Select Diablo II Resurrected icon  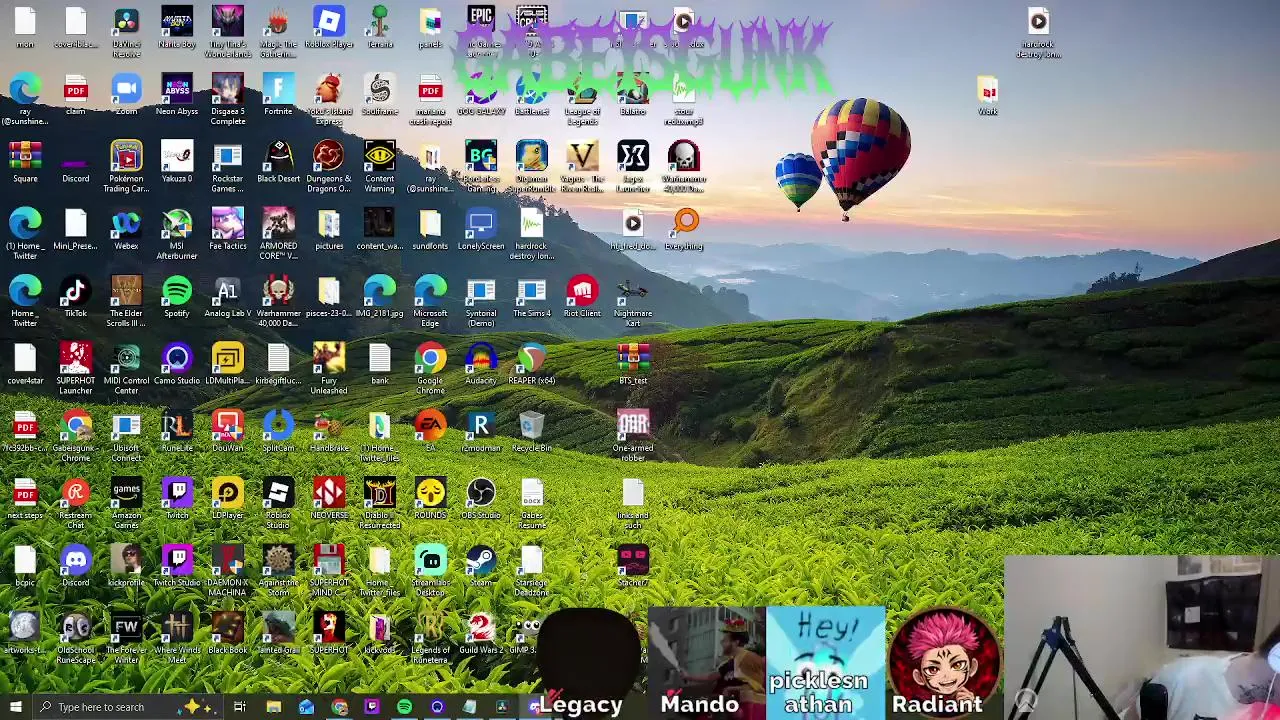tap(379, 502)
